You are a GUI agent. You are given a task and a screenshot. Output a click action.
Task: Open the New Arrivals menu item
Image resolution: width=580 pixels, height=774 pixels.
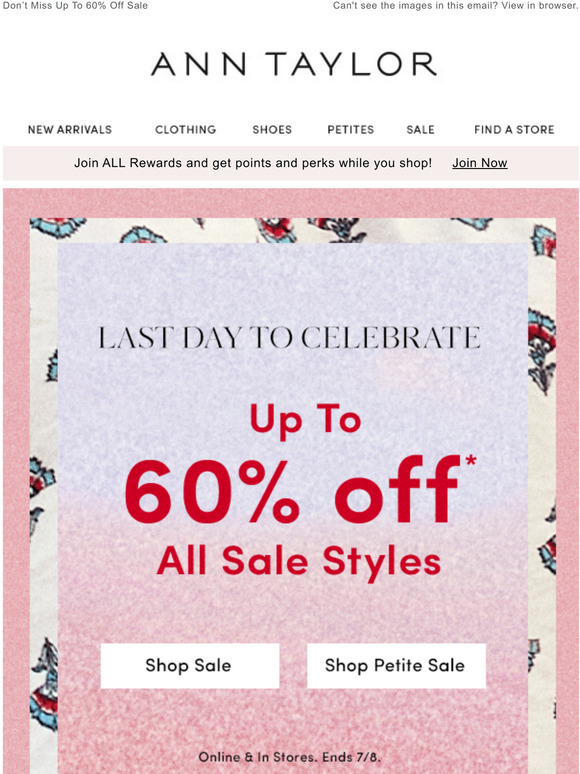coord(70,129)
